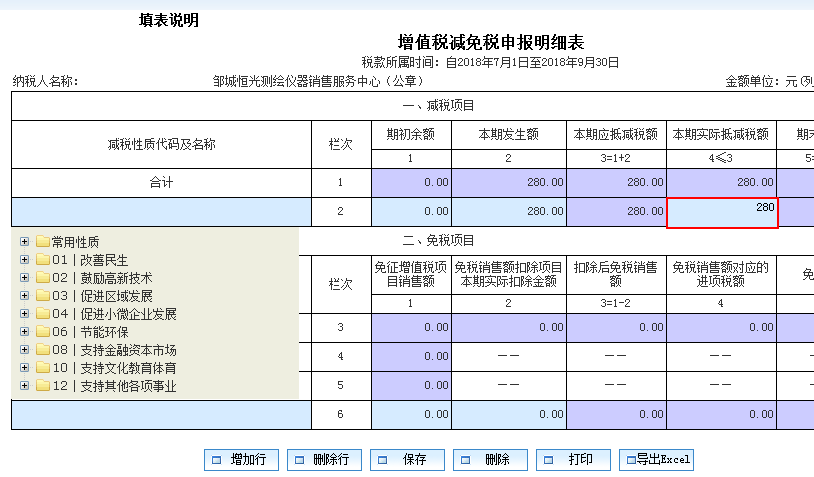Click the 本期实际抵减税额 input showing 280

pos(722,213)
